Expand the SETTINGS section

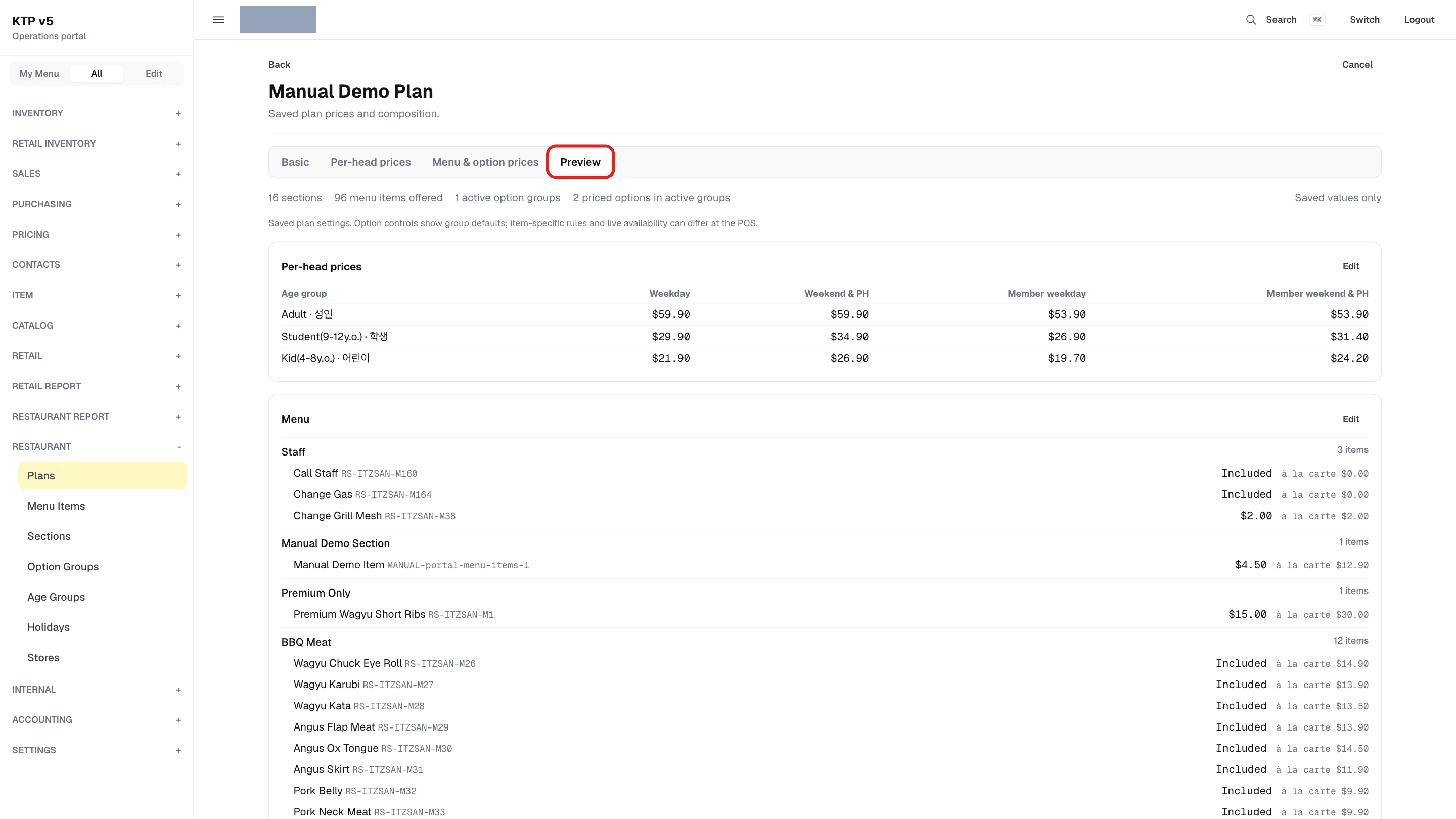pos(97,750)
